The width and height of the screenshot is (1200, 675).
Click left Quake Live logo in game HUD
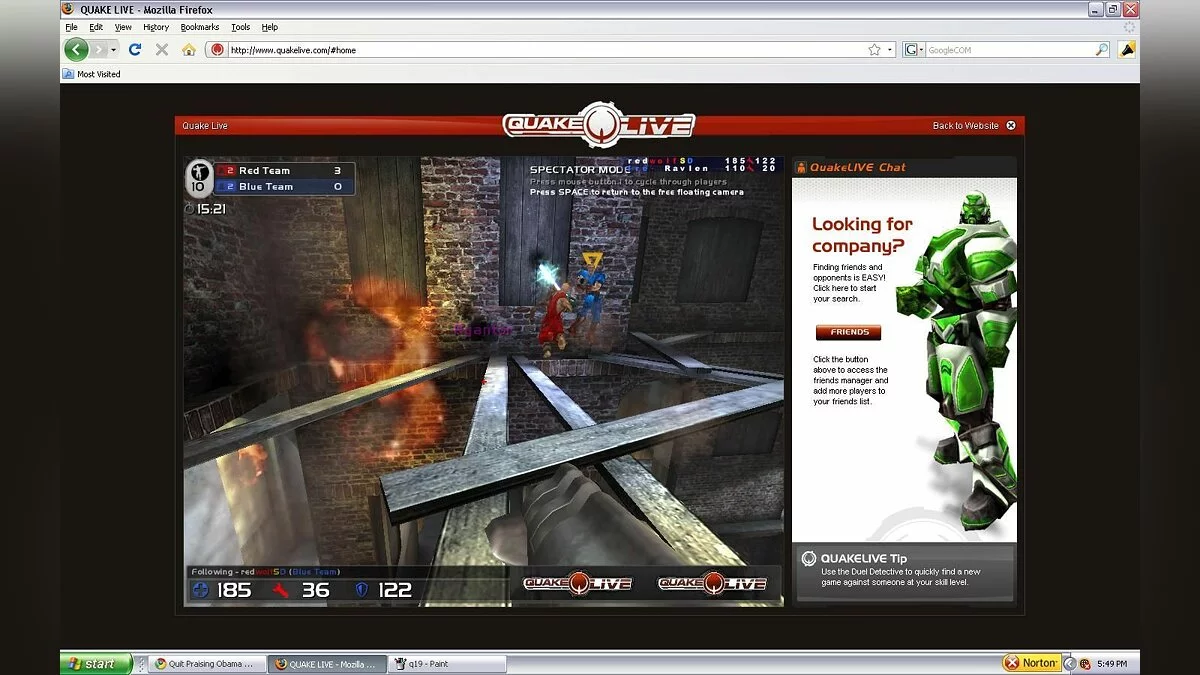pos(578,583)
